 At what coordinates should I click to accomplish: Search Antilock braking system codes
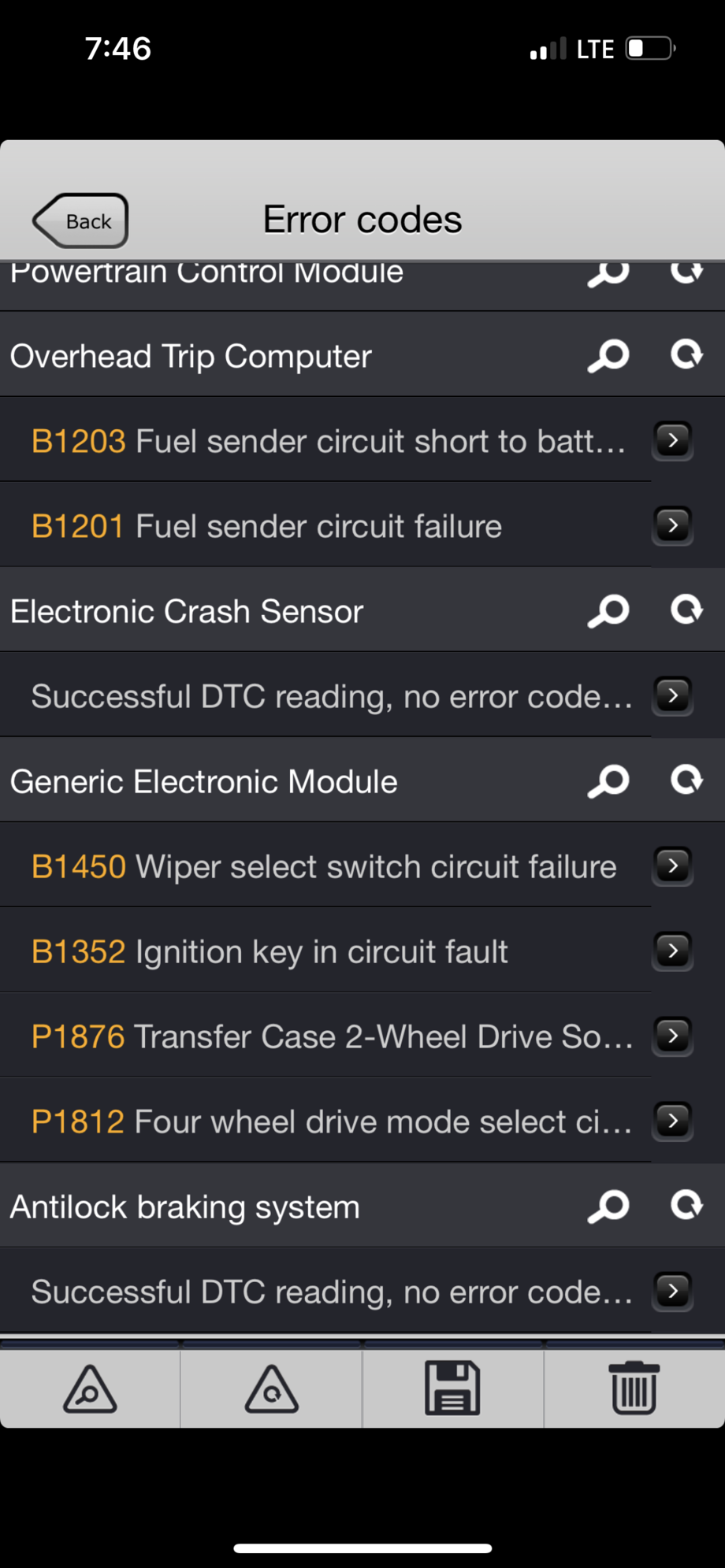(608, 1207)
